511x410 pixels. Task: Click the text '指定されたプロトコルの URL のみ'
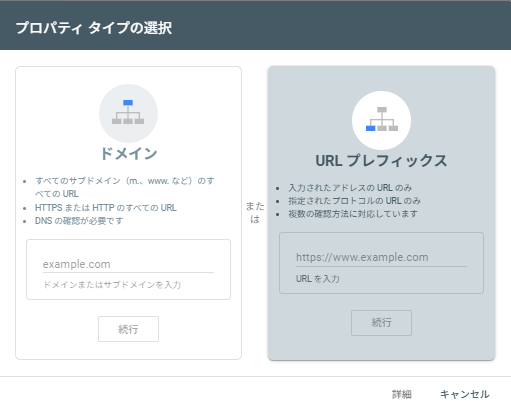(354, 201)
